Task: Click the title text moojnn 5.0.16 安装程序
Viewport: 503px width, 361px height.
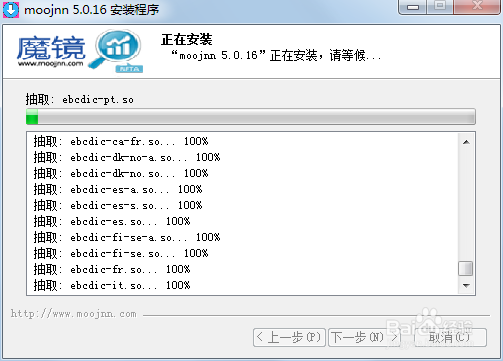Action: 92,10
